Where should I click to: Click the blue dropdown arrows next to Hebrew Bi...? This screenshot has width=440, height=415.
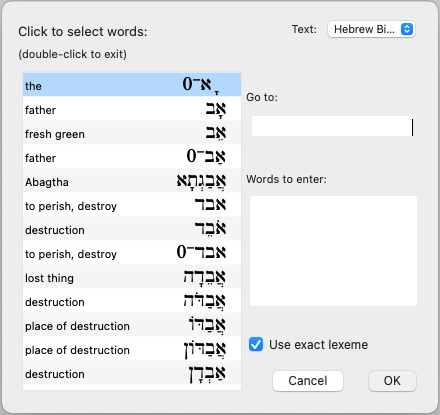(407, 29)
